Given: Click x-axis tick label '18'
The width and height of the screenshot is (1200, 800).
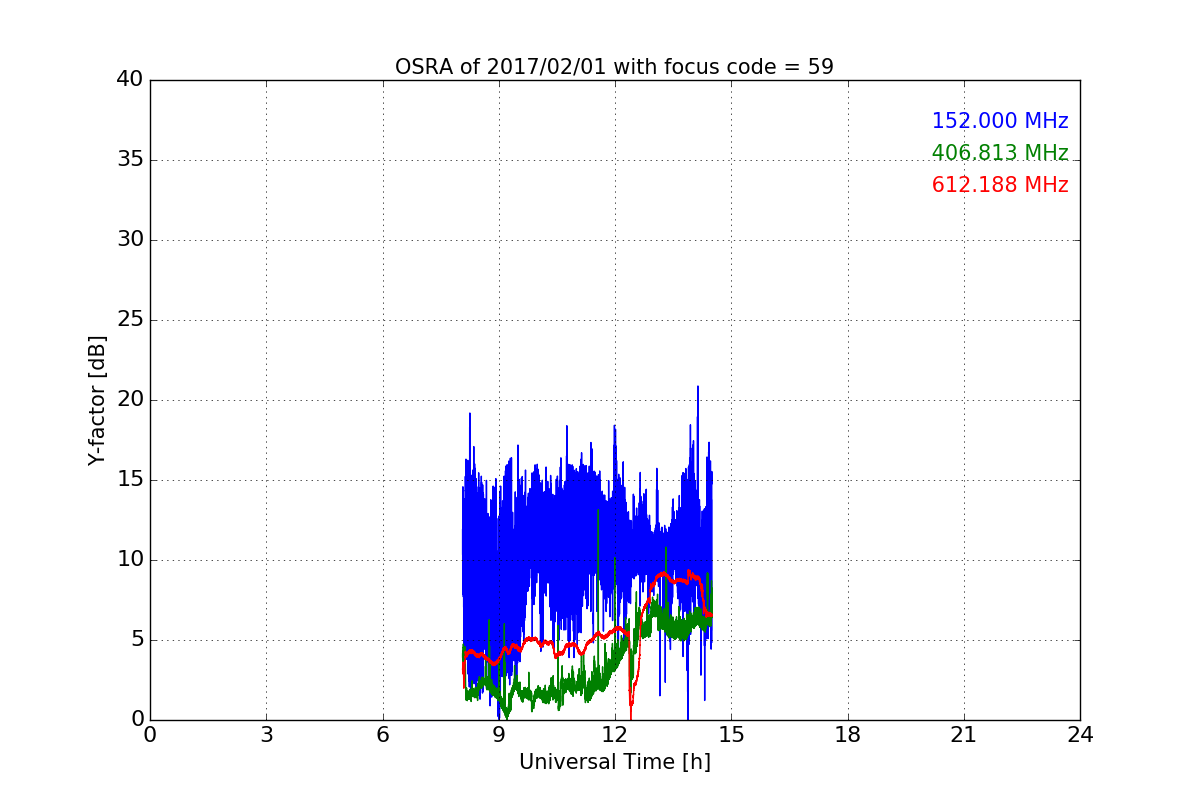Looking at the screenshot, I should 848,735.
